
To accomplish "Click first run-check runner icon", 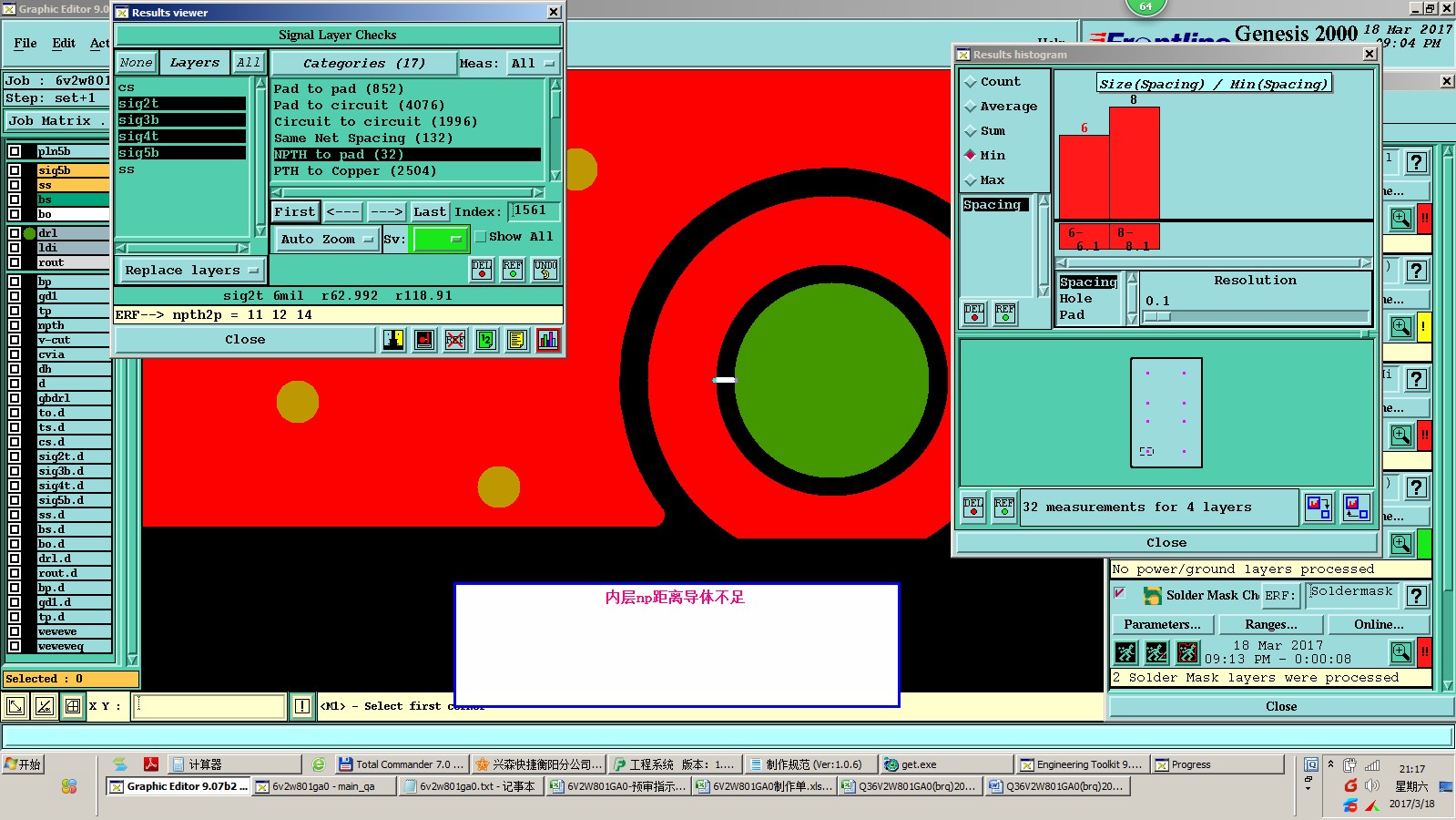I will (x=1126, y=652).
